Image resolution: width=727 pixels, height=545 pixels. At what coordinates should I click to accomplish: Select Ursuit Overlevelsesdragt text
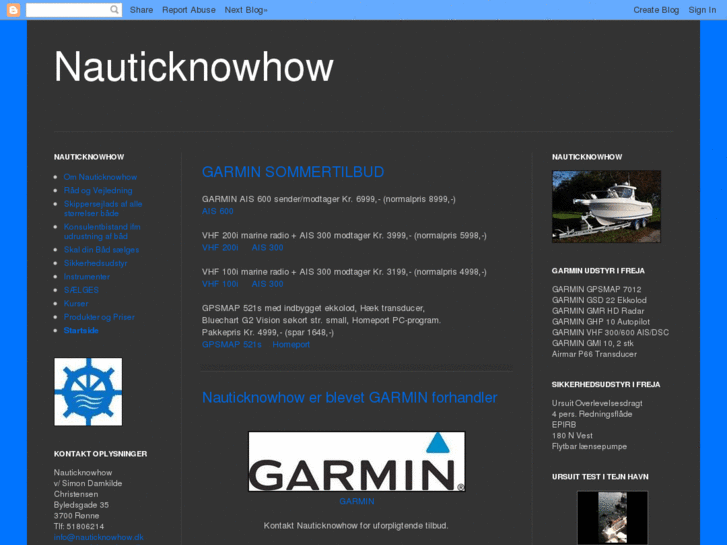tap(597, 403)
